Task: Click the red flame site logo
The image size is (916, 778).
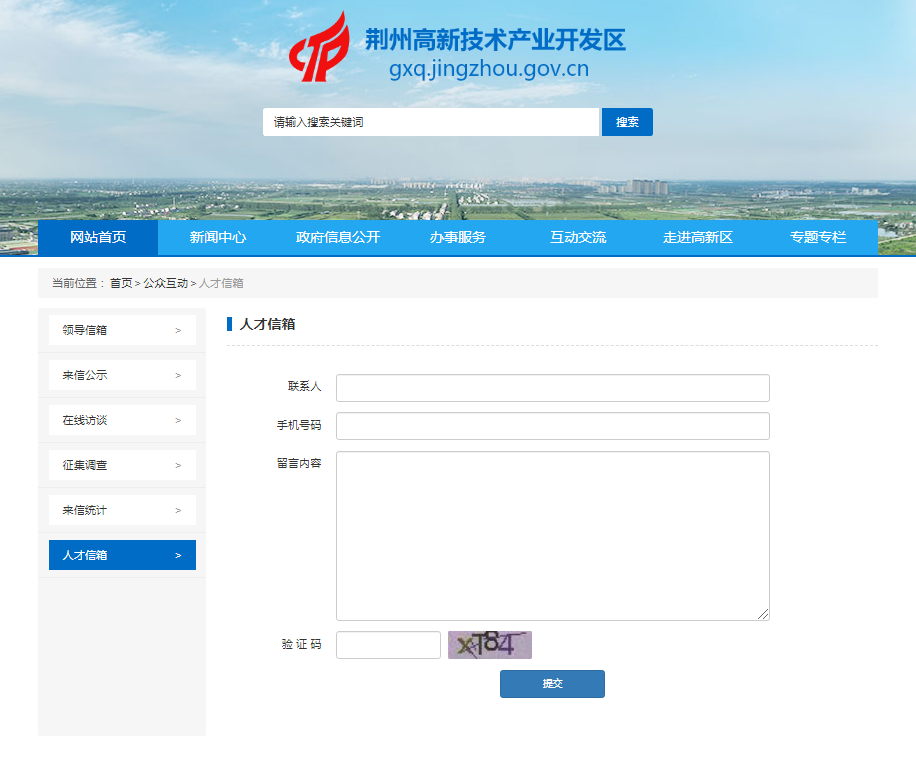Action: click(x=319, y=48)
